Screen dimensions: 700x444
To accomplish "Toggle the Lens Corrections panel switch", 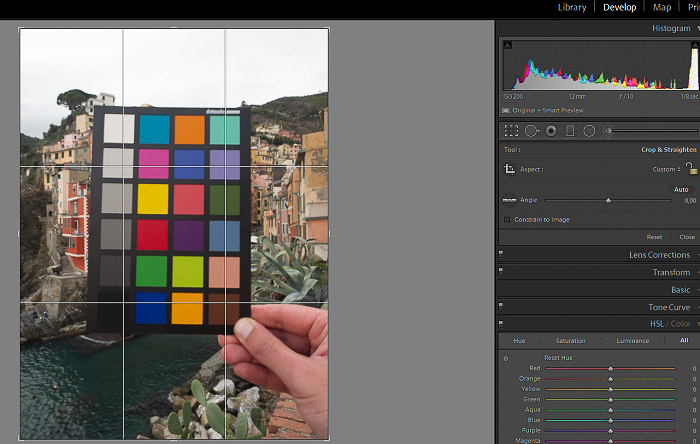I will point(501,254).
